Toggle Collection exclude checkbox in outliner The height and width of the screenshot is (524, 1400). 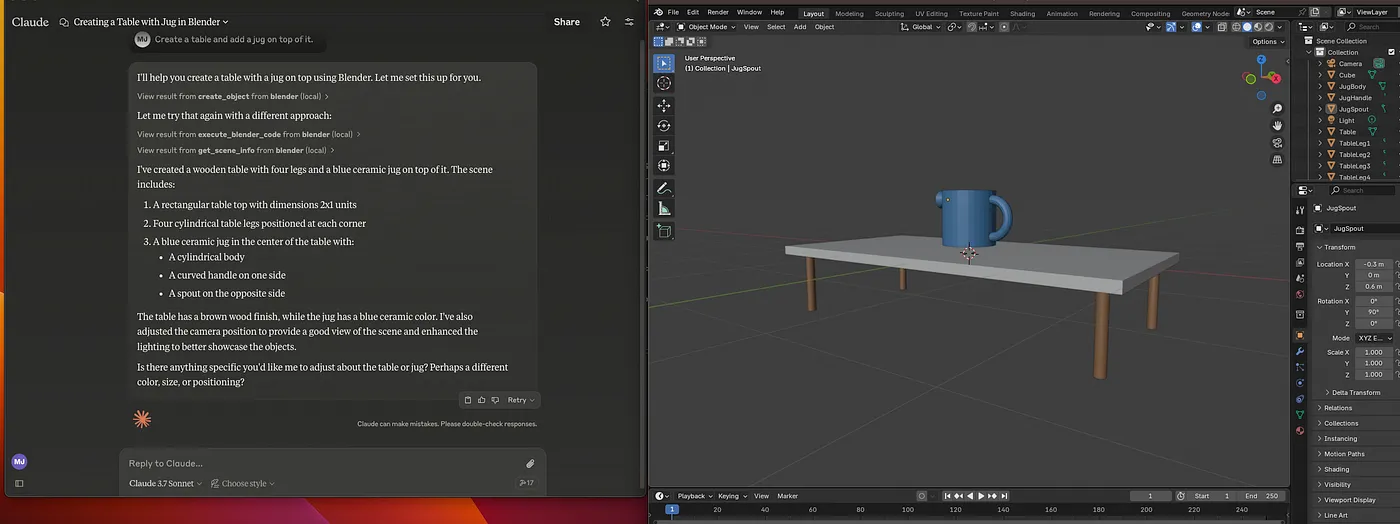point(1391,52)
